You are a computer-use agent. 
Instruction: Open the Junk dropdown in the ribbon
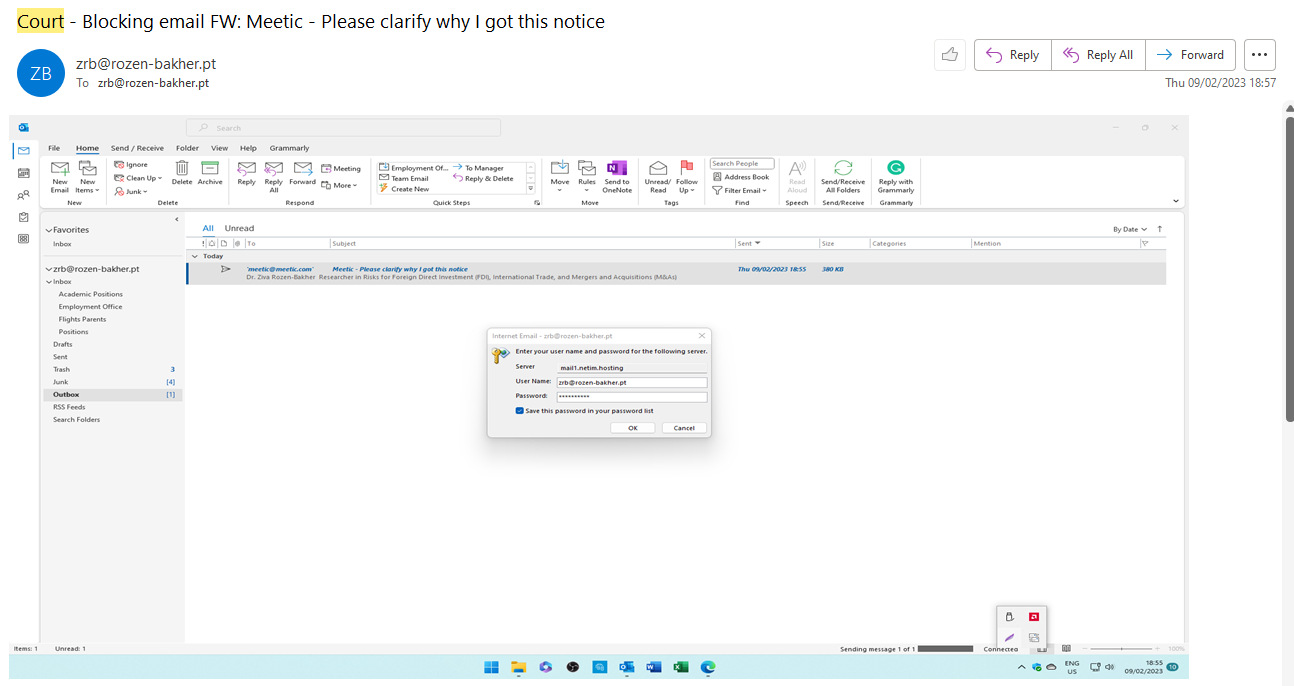pos(131,191)
